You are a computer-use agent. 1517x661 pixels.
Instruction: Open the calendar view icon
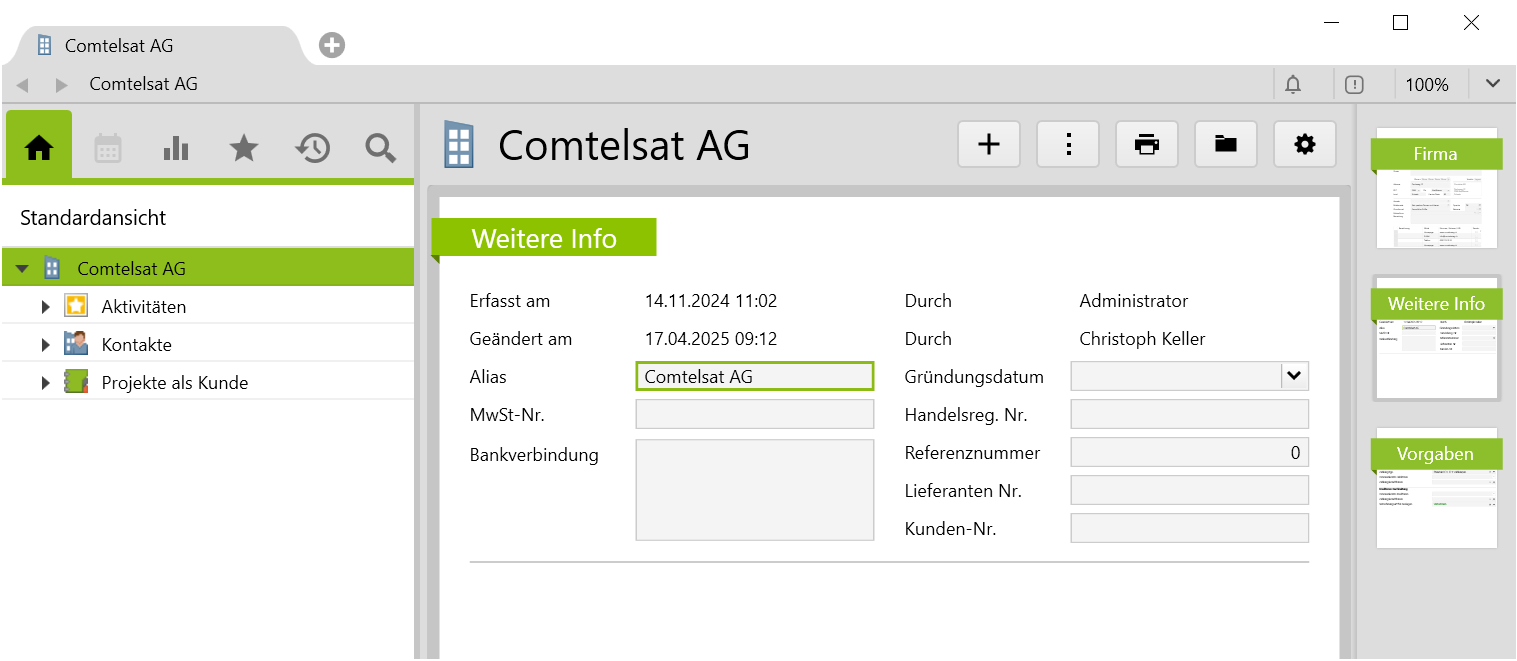[108, 148]
